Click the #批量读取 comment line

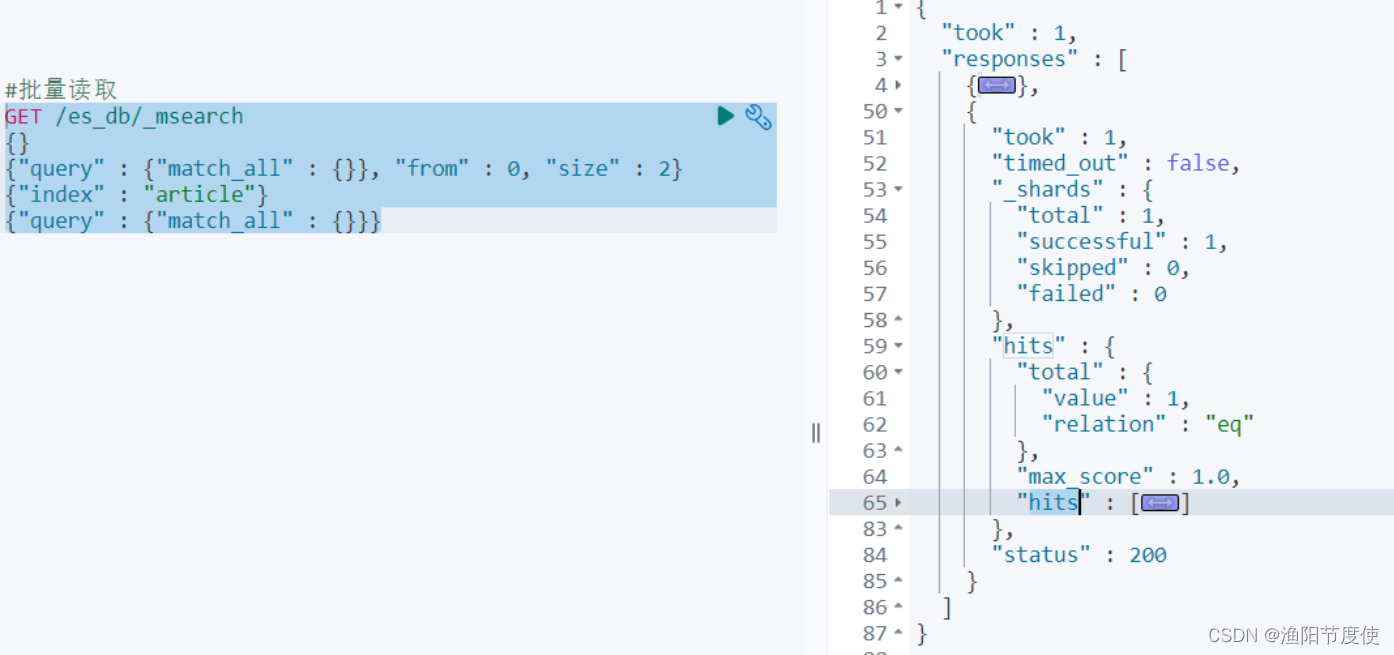click(62, 90)
